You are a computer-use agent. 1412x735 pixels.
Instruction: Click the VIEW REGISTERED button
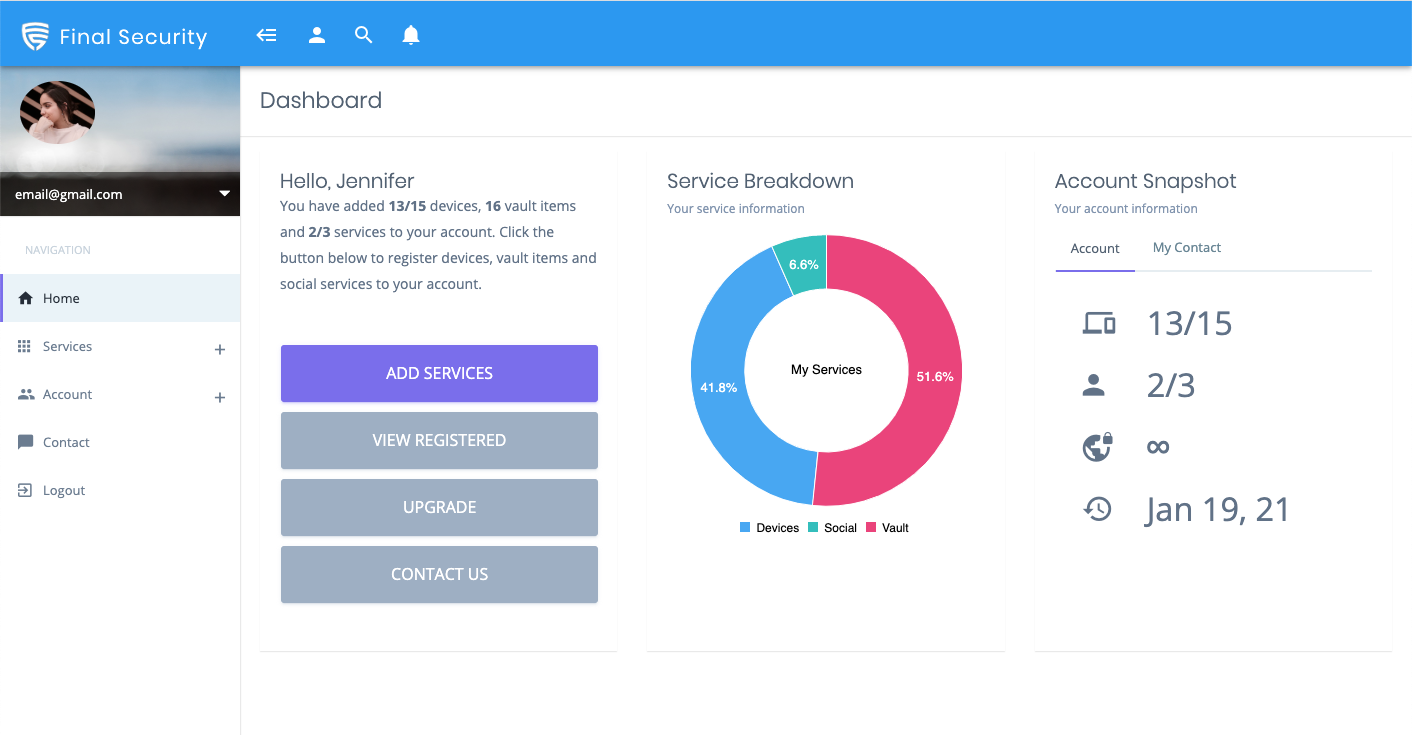tap(439, 440)
